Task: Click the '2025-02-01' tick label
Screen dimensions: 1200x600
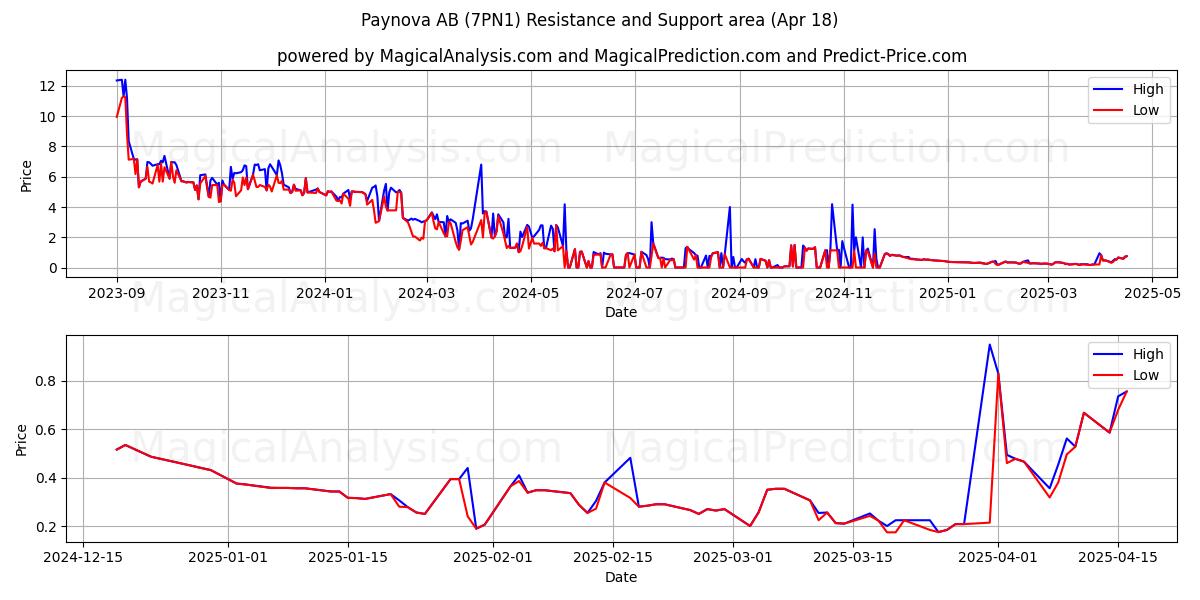Action: tap(493, 558)
